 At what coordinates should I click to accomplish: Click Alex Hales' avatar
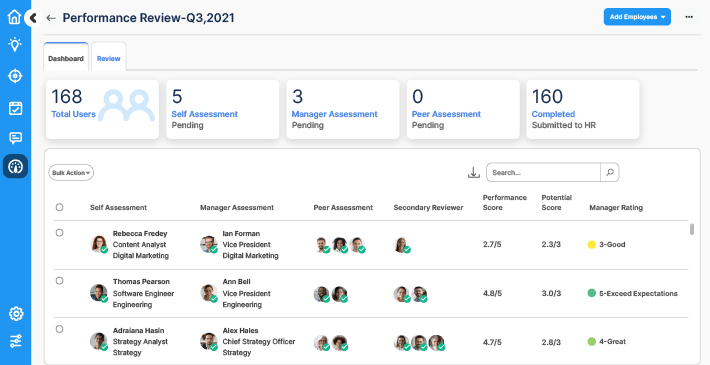tap(209, 341)
